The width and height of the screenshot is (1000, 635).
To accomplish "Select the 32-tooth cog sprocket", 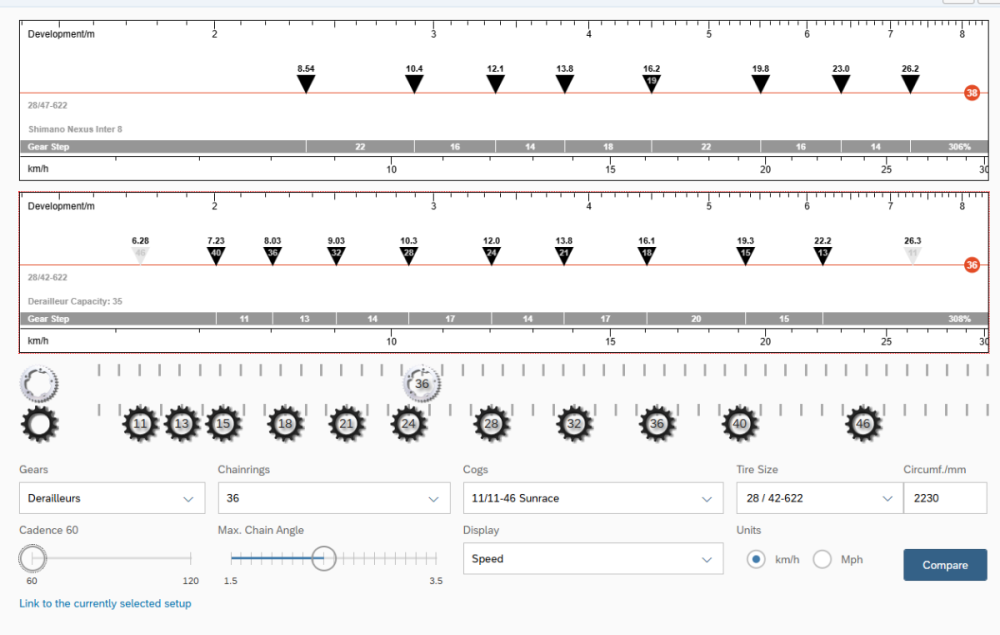I will (574, 424).
